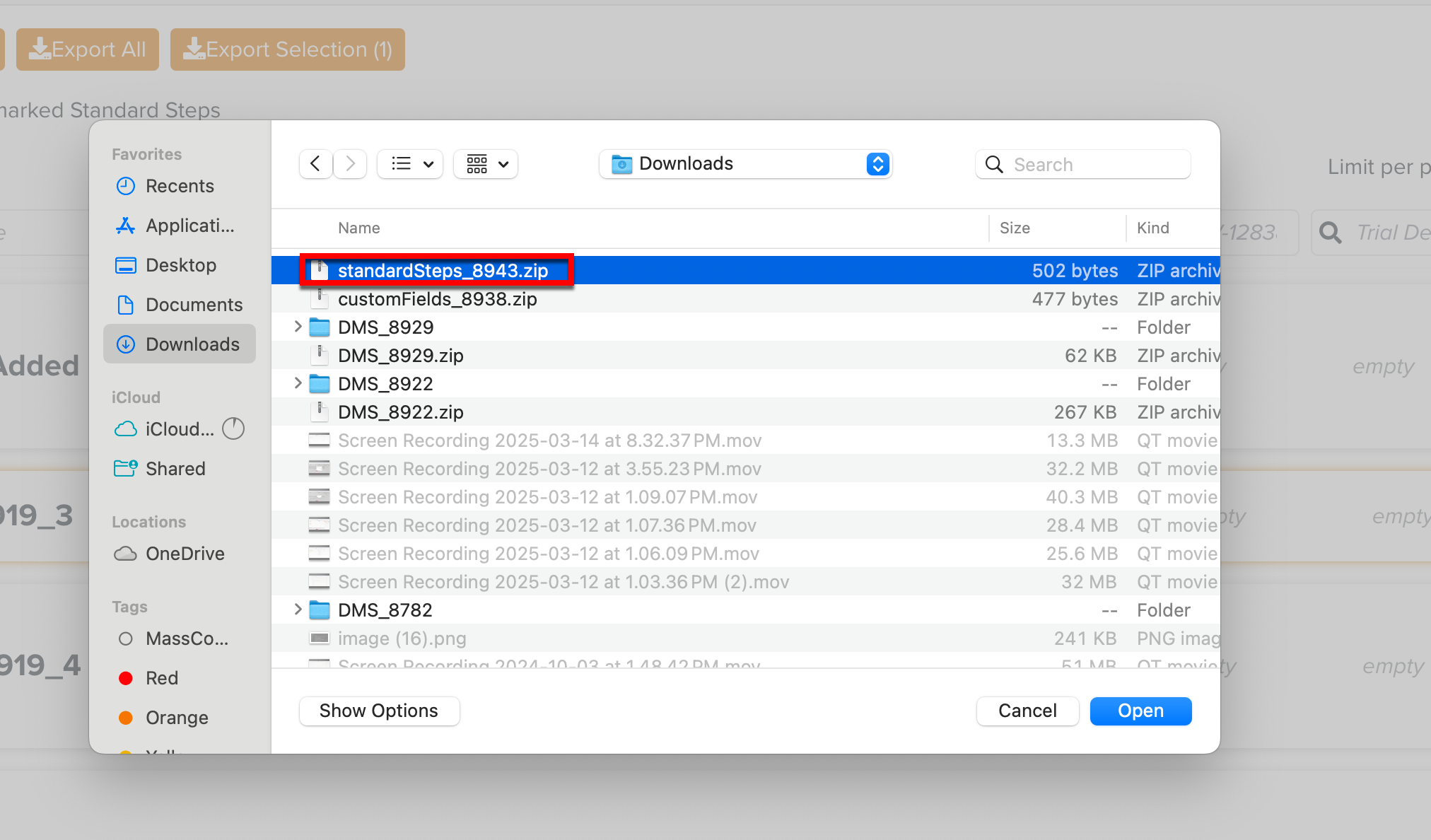Click the Recents clock icon in sidebar
1431x840 pixels.
126,186
